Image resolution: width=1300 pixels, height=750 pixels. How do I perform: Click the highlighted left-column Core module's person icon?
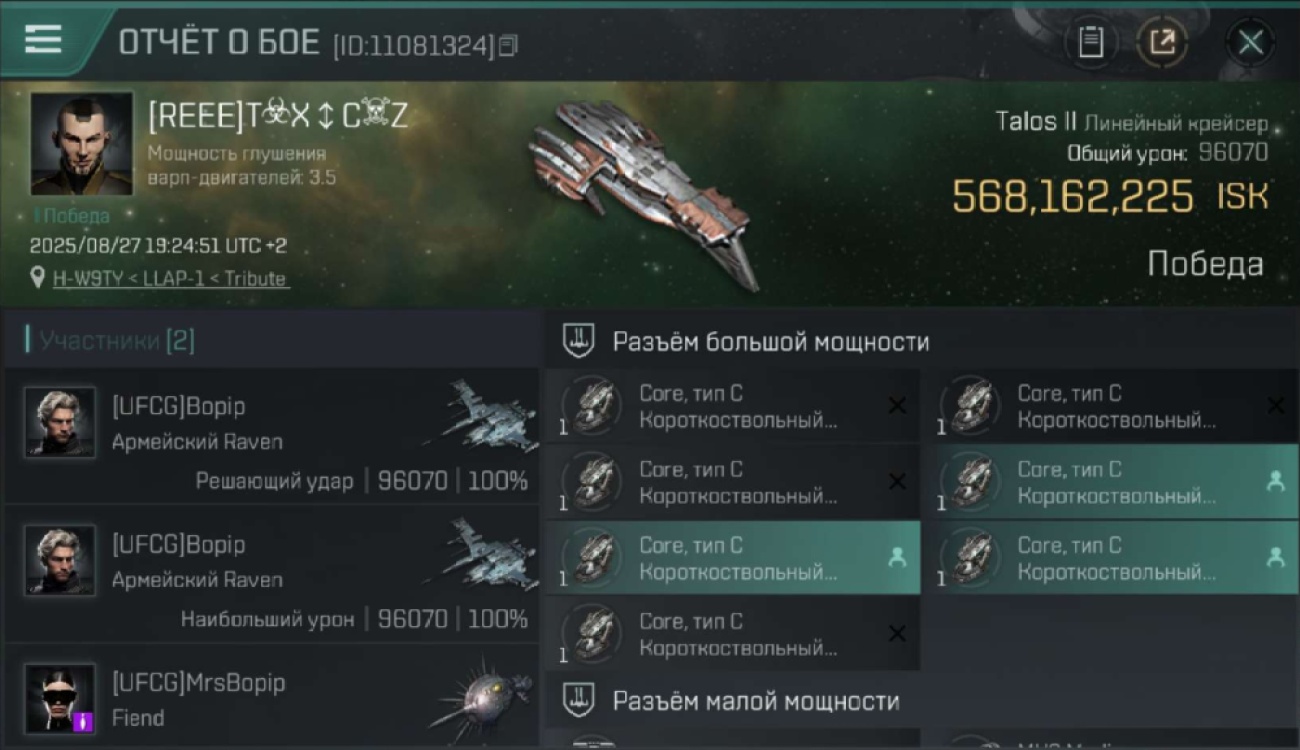point(897,558)
